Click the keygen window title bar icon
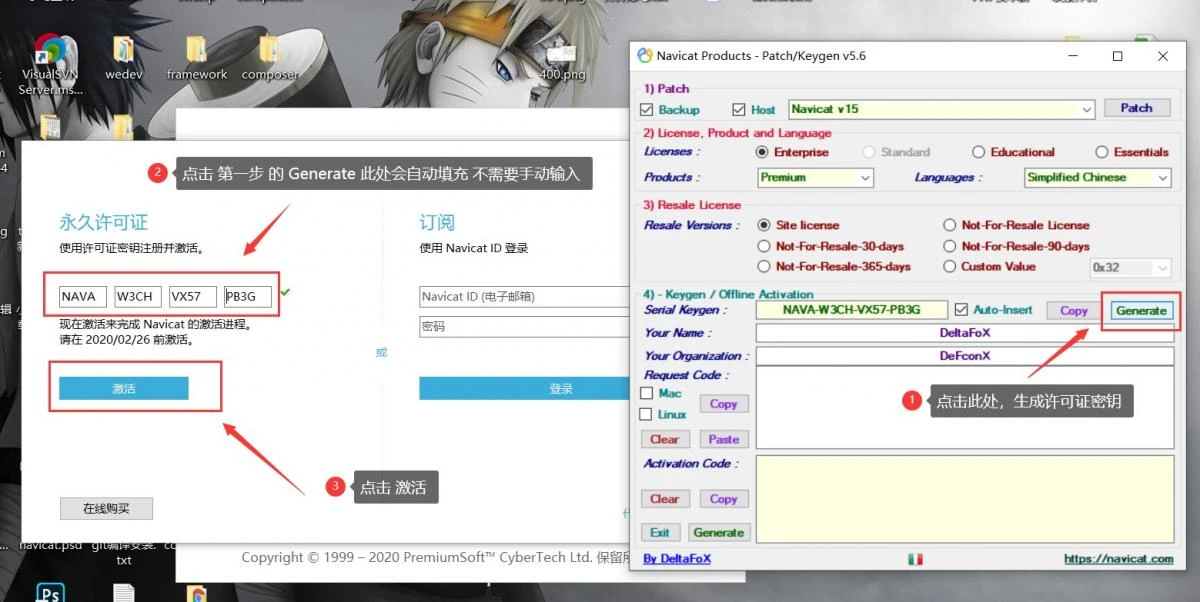The height and width of the screenshot is (602, 1200). [x=645, y=56]
